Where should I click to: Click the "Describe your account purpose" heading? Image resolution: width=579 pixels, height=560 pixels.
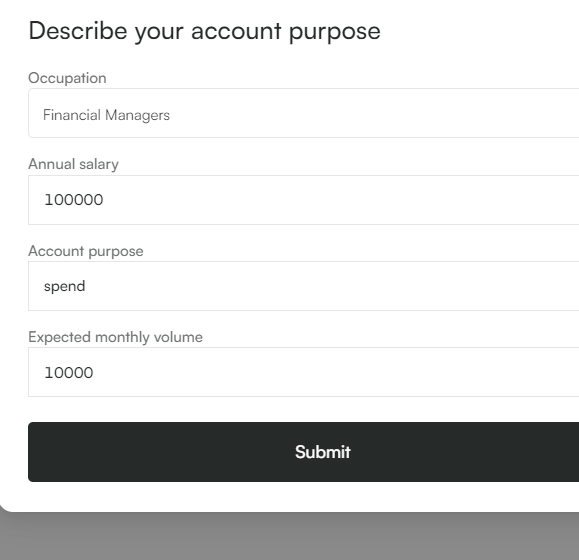(205, 31)
